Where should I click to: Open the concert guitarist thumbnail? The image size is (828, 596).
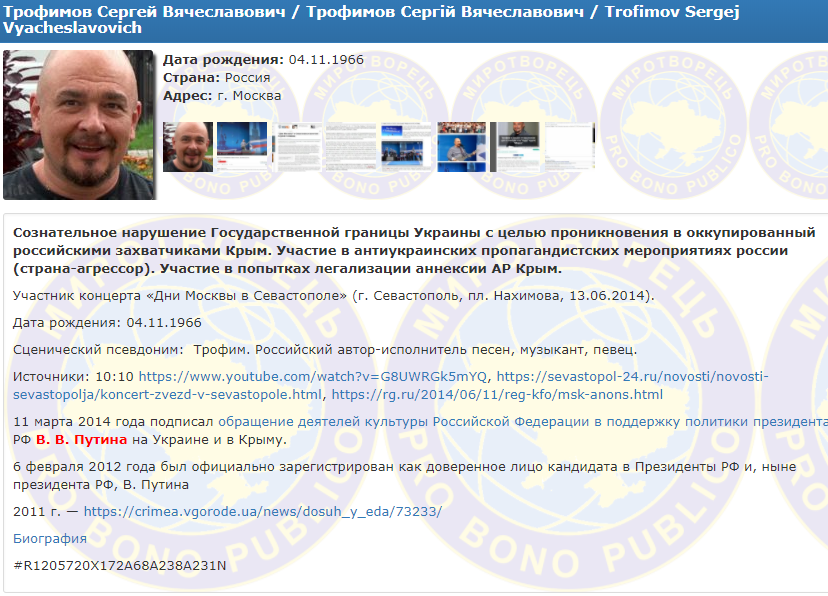coord(458,148)
